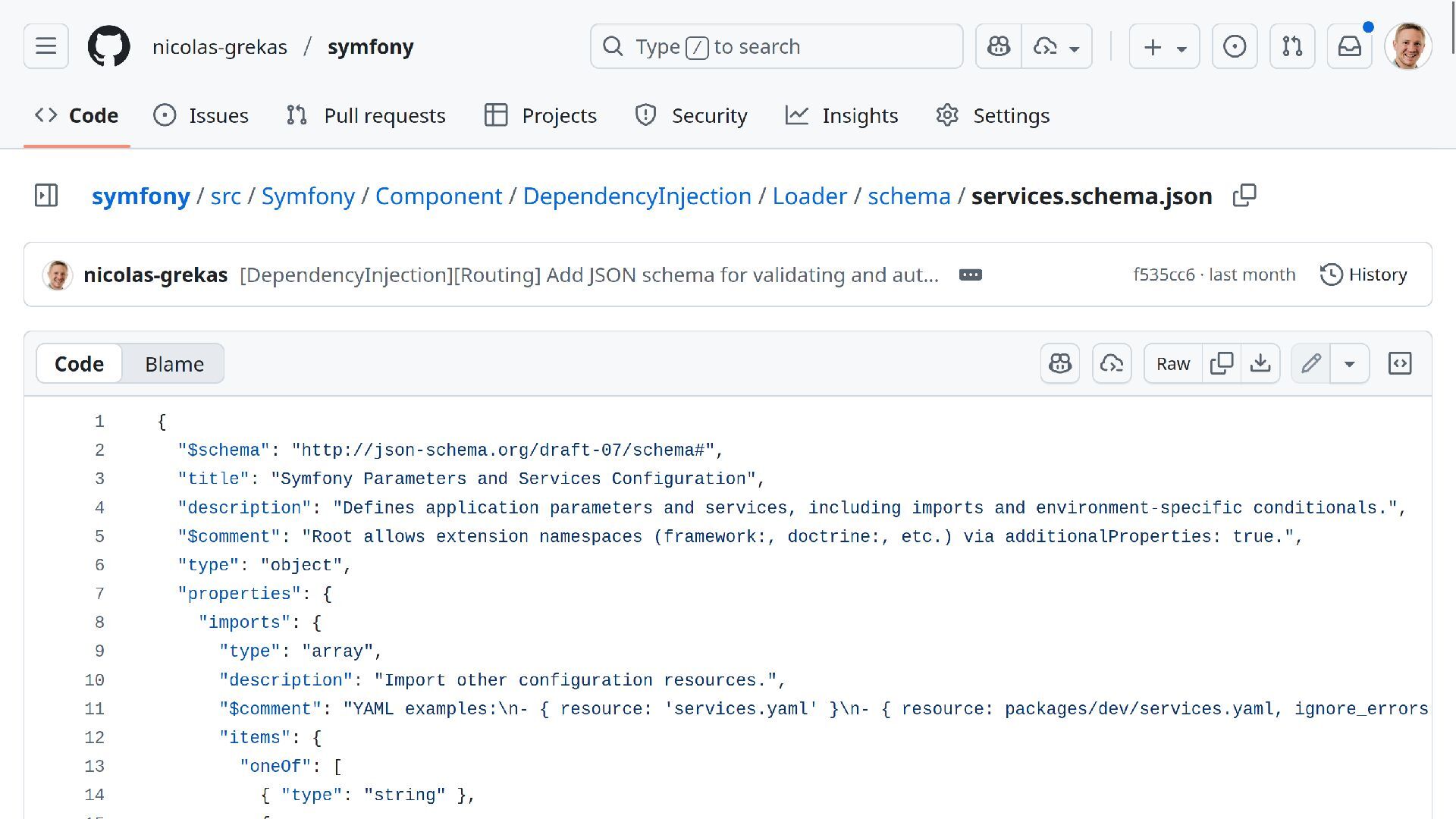Open the hamburger navigation menu
Screen dimensions: 1456x819
[x=45, y=46]
